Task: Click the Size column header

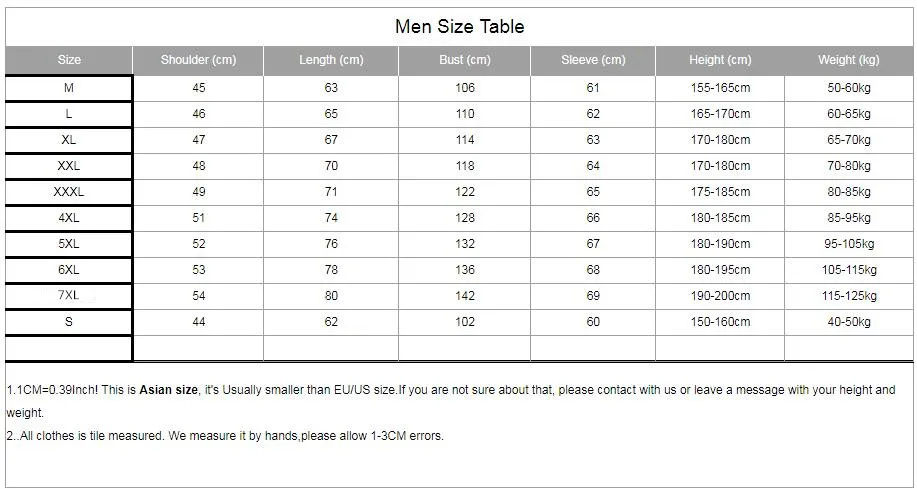Action: (x=69, y=60)
